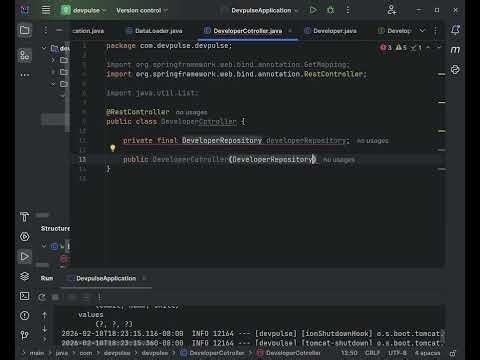Click 'java' breadcrumb in navigation bar
480x360 pixels.
pyautogui.click(x=62, y=353)
